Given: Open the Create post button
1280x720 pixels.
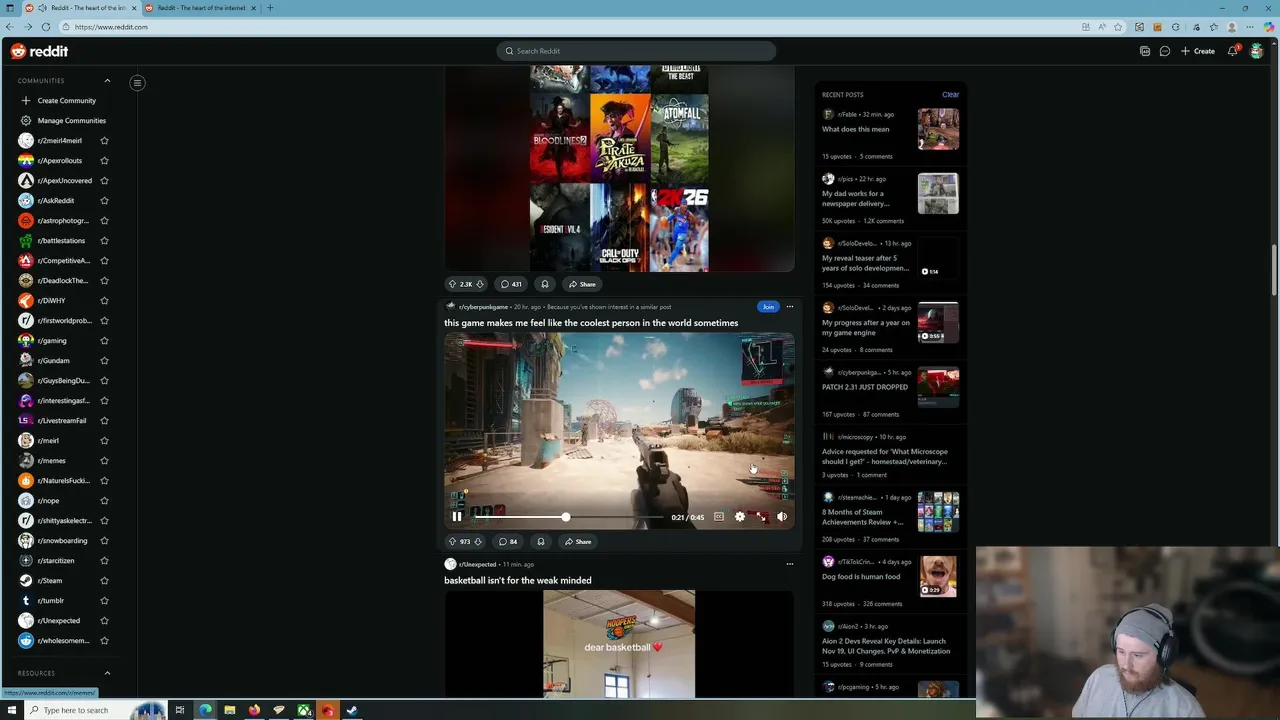Looking at the screenshot, I should [1198, 51].
